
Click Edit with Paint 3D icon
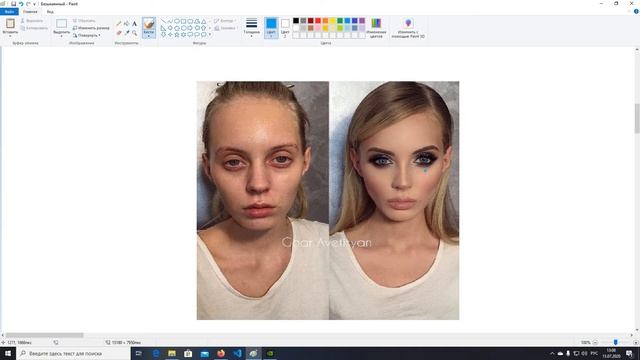pyautogui.click(x=408, y=24)
